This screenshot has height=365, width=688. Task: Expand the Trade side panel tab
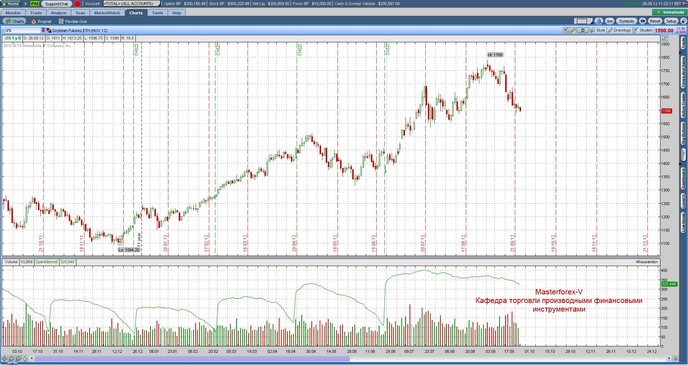[683, 43]
